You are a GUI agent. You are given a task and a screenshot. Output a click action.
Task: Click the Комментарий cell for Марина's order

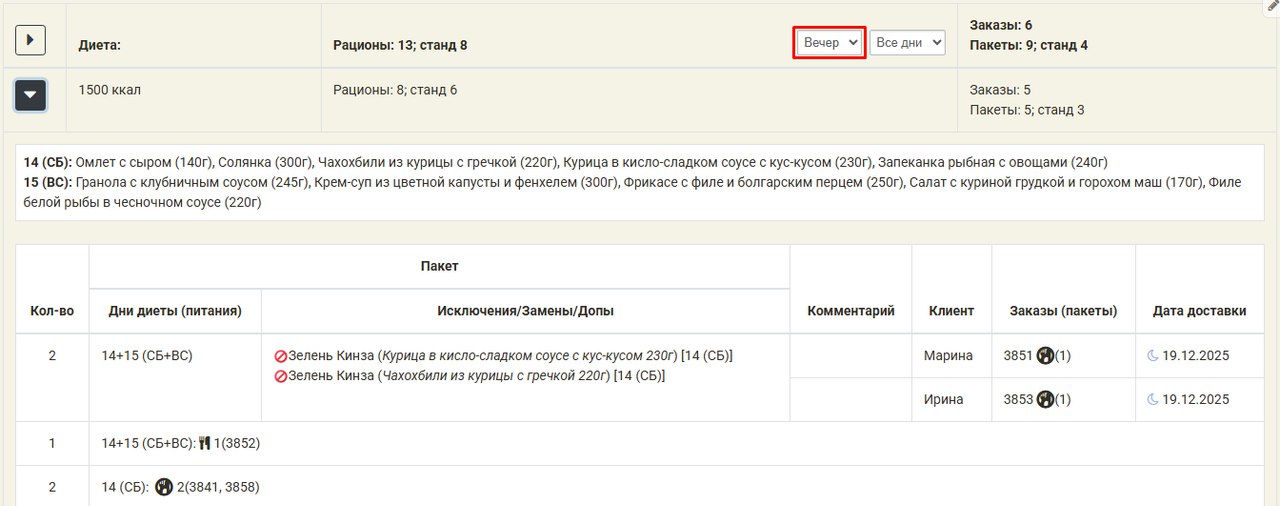850,355
